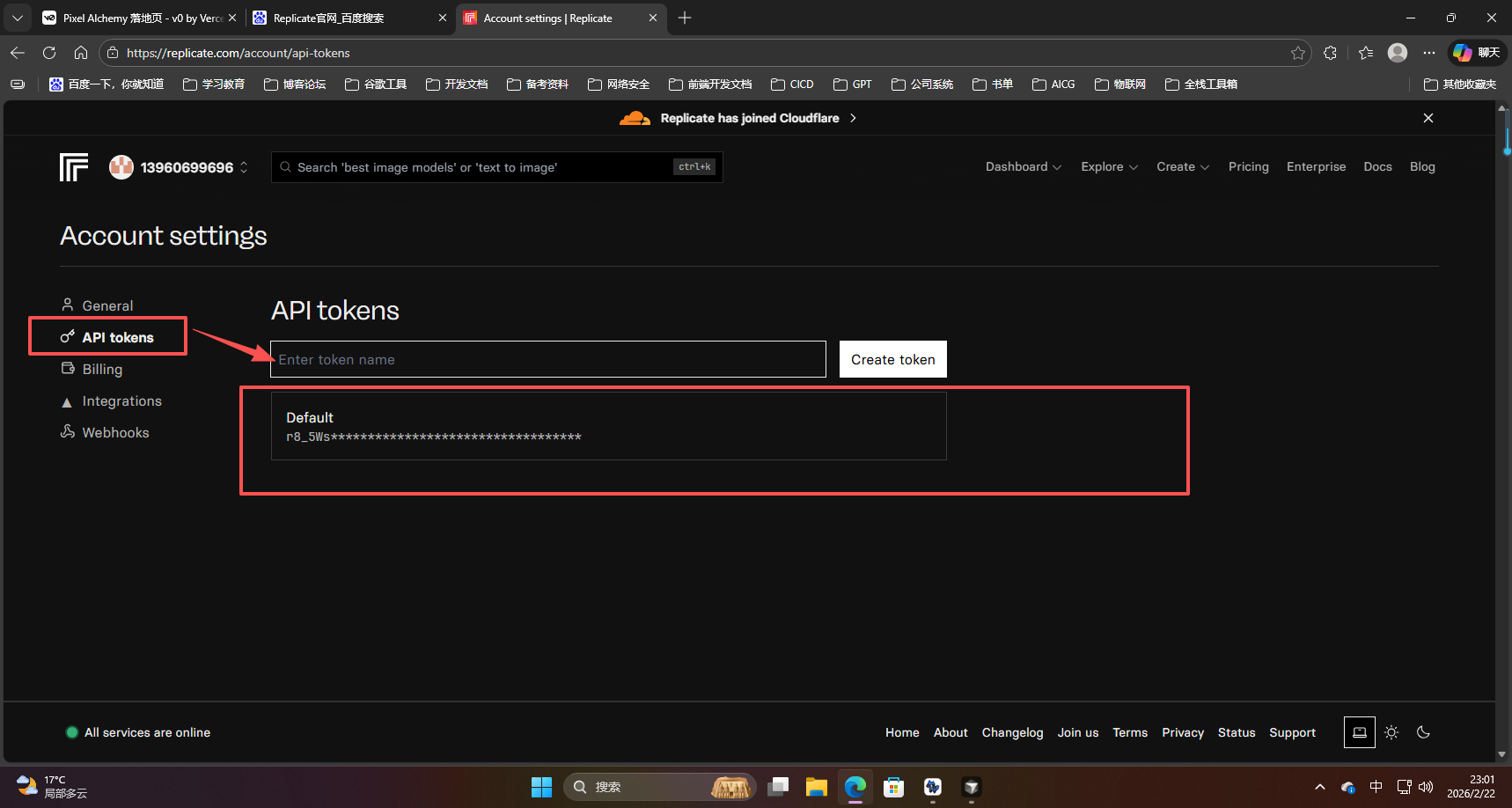
Task: Open the Support footer link
Action: [1292, 732]
